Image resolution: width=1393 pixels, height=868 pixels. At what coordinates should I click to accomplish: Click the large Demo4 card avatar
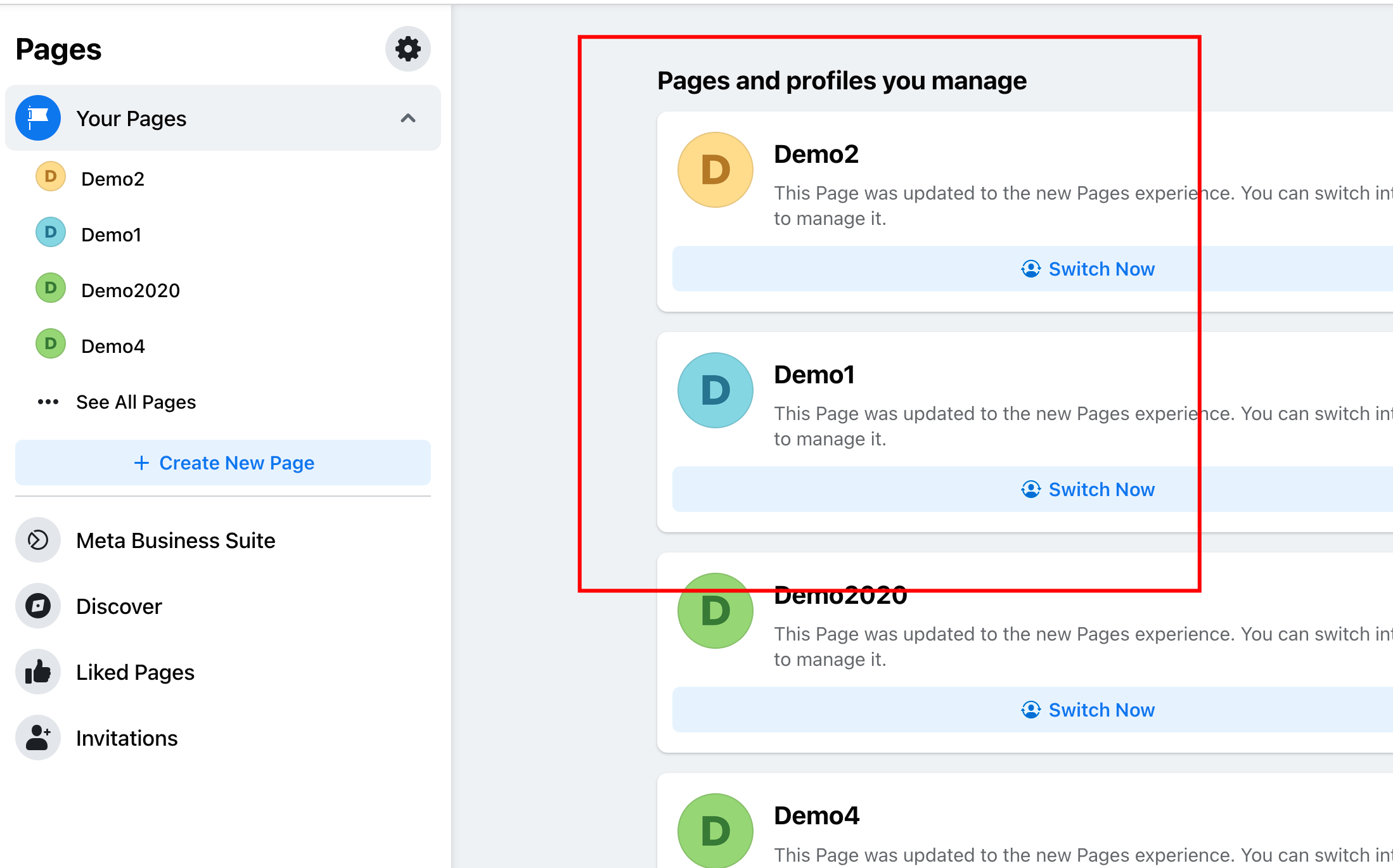click(x=716, y=831)
